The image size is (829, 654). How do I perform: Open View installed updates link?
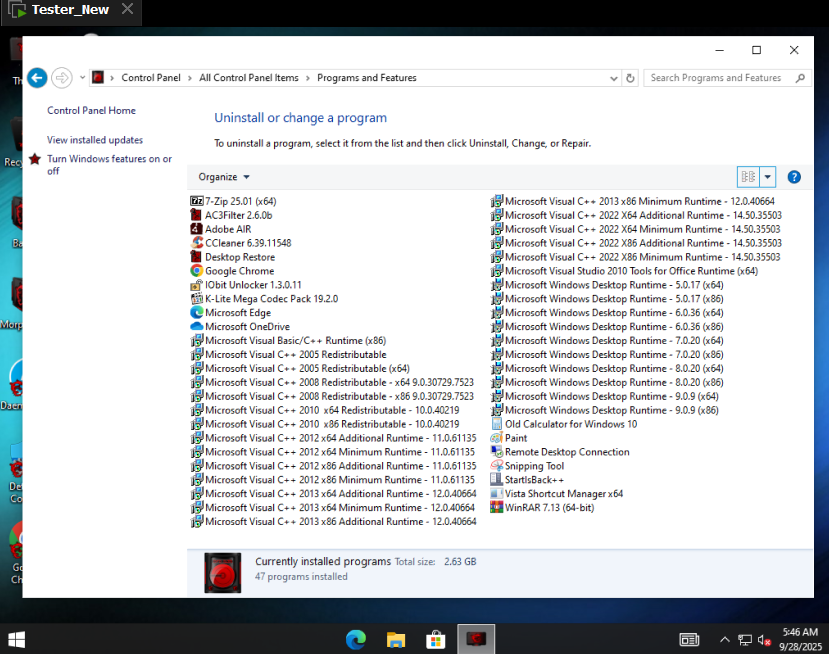[95, 140]
